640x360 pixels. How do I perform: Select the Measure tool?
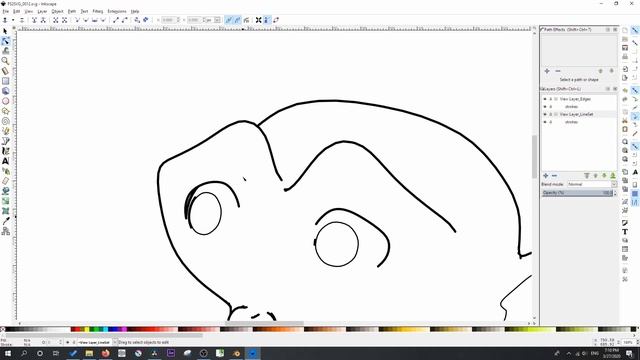tap(5, 71)
